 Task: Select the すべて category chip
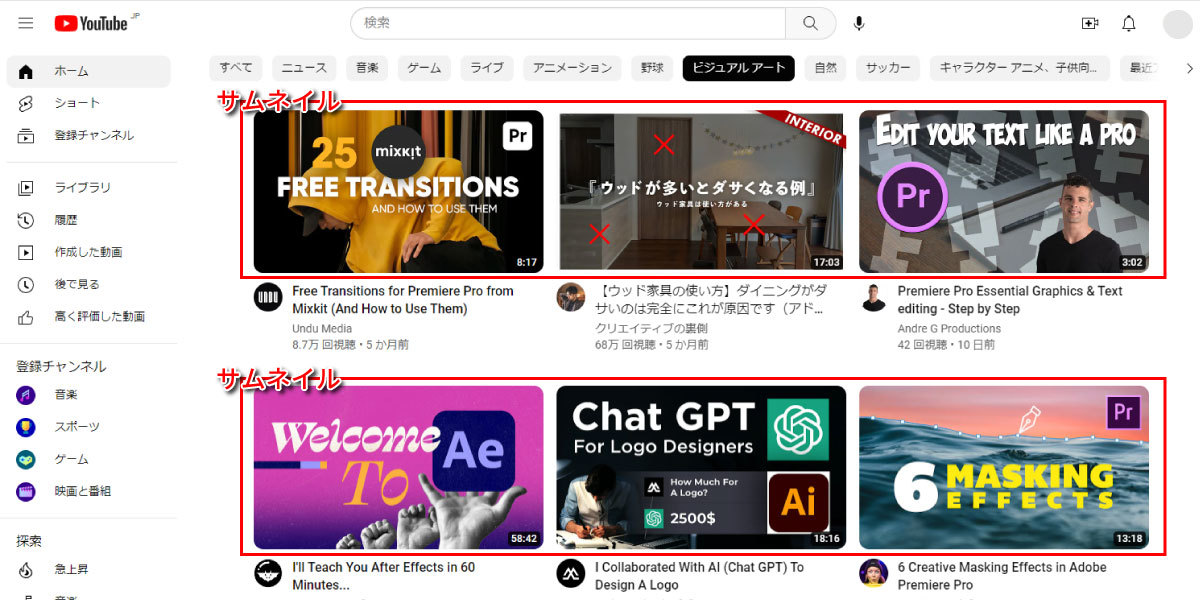pos(236,68)
